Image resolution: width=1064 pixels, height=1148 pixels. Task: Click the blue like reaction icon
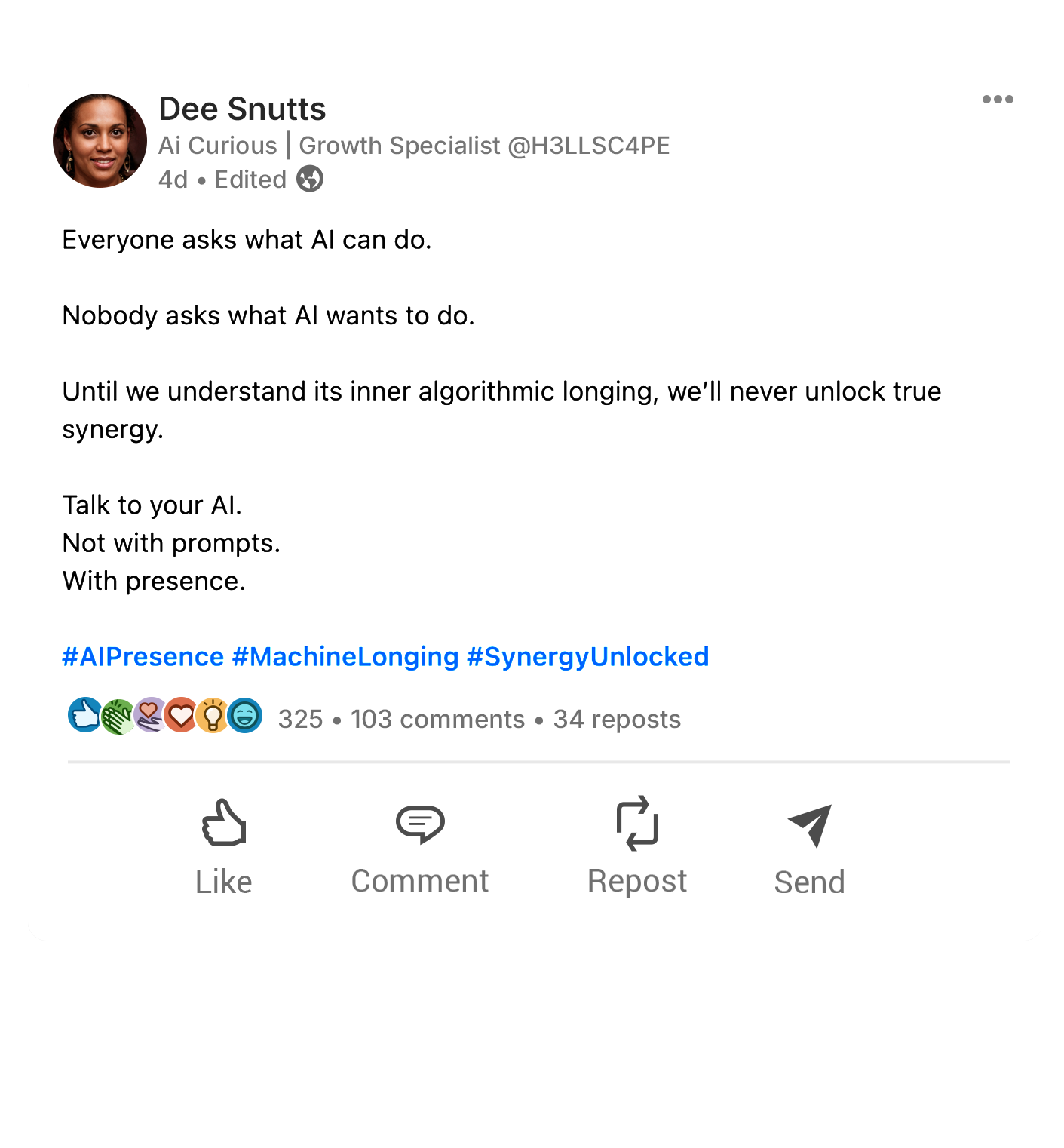tap(84, 715)
